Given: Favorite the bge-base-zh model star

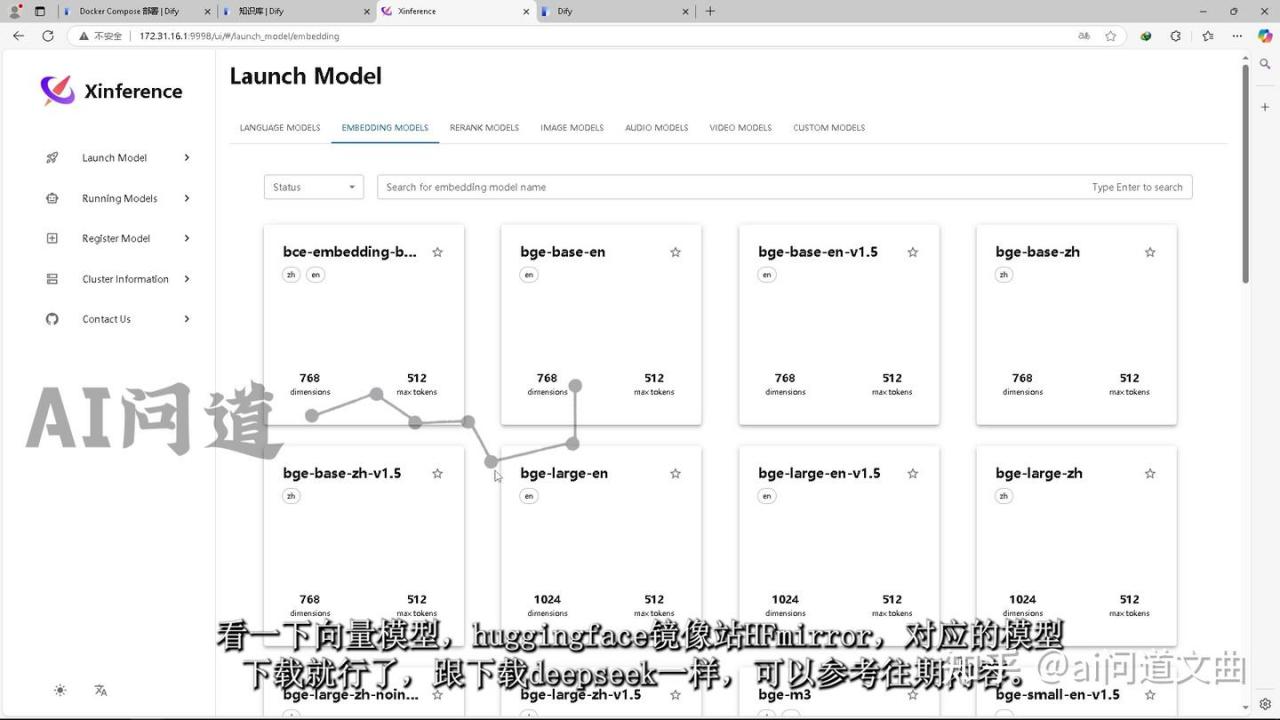Looking at the screenshot, I should [1150, 252].
